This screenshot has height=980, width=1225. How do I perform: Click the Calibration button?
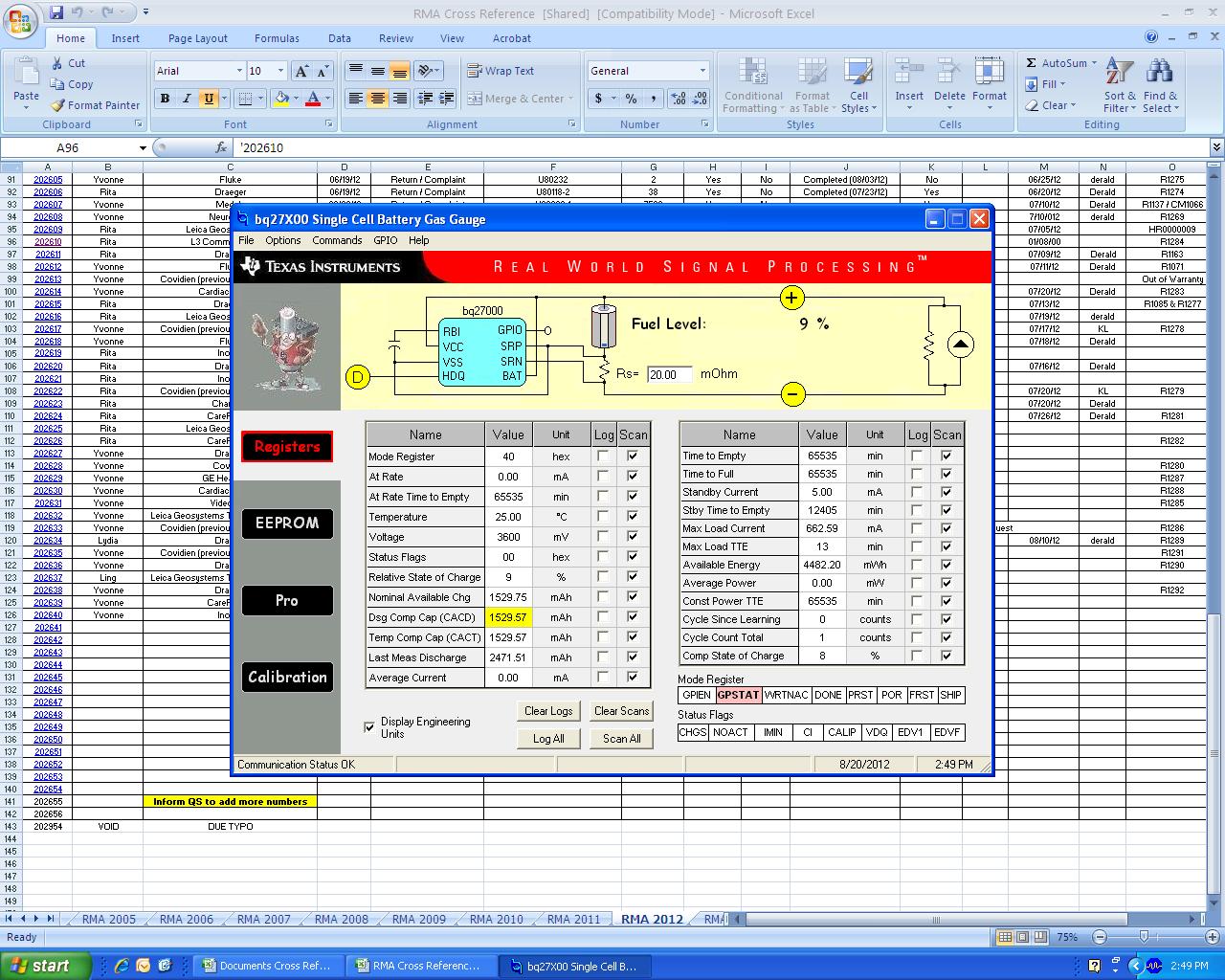click(x=287, y=677)
